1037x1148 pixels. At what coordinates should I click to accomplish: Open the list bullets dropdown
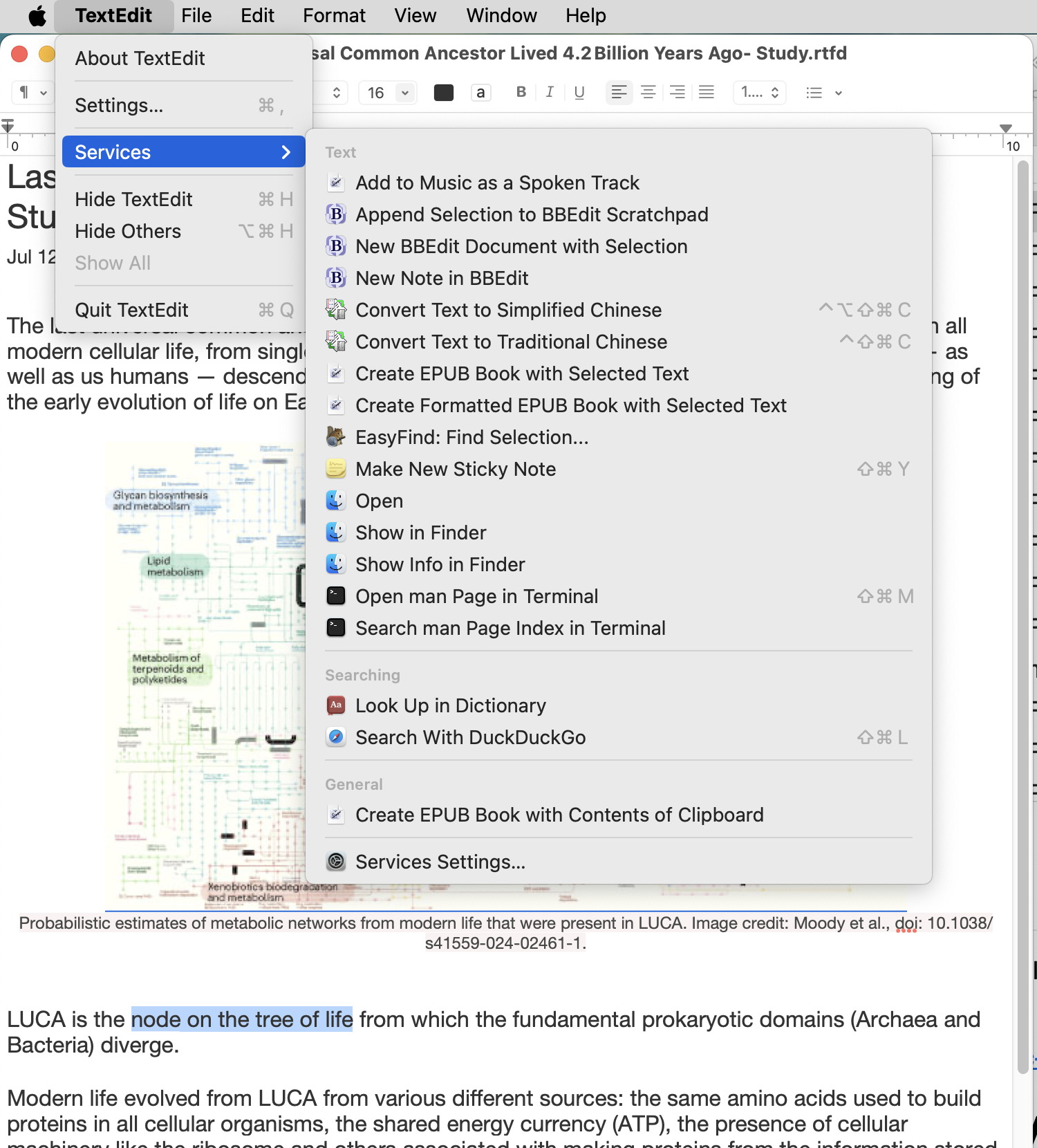[x=824, y=93]
